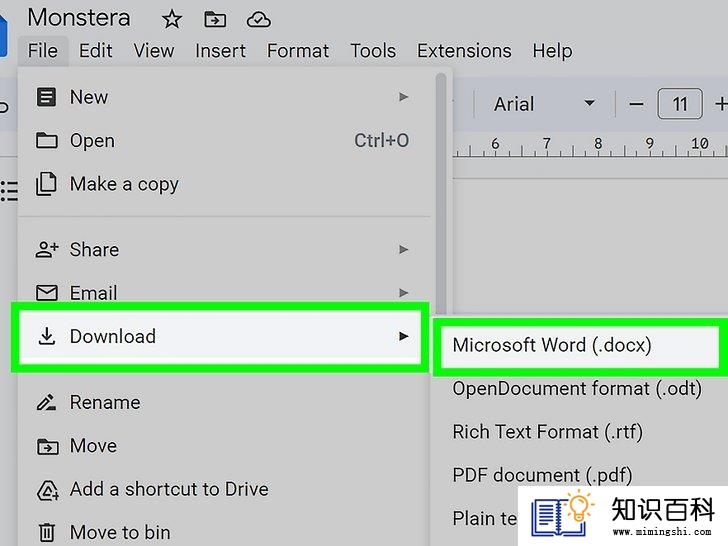Click the move-to-folder icon beside title
This screenshot has width=728, height=546.
click(x=215, y=20)
